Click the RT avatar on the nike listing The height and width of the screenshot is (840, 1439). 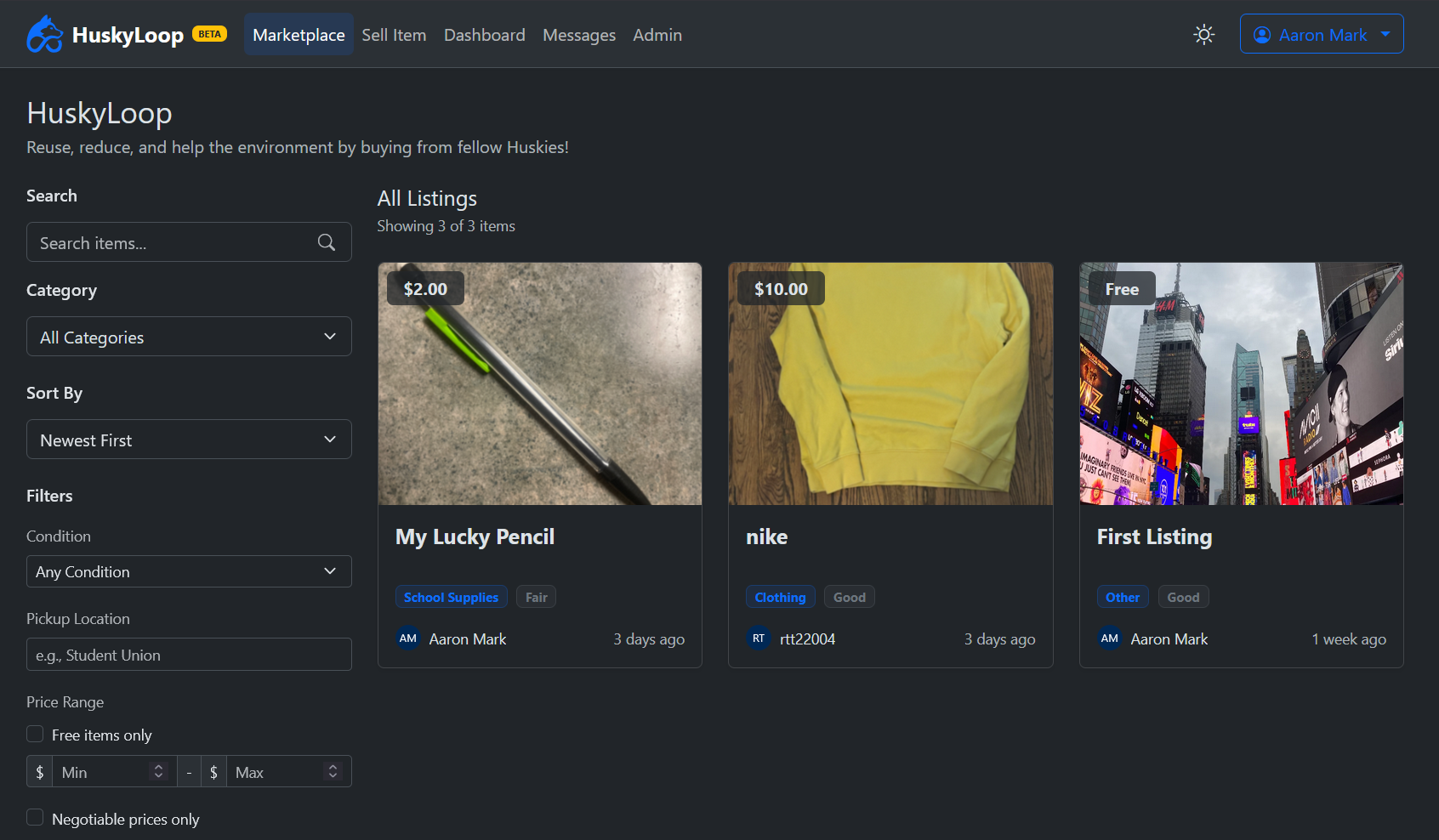759,639
